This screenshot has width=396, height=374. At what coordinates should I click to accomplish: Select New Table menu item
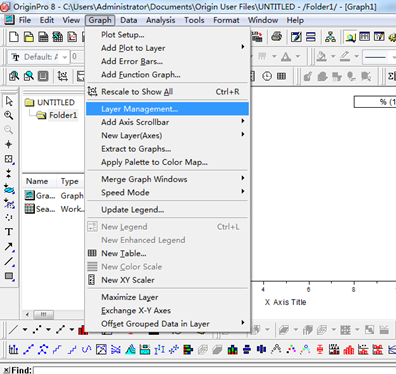[x=167, y=253]
